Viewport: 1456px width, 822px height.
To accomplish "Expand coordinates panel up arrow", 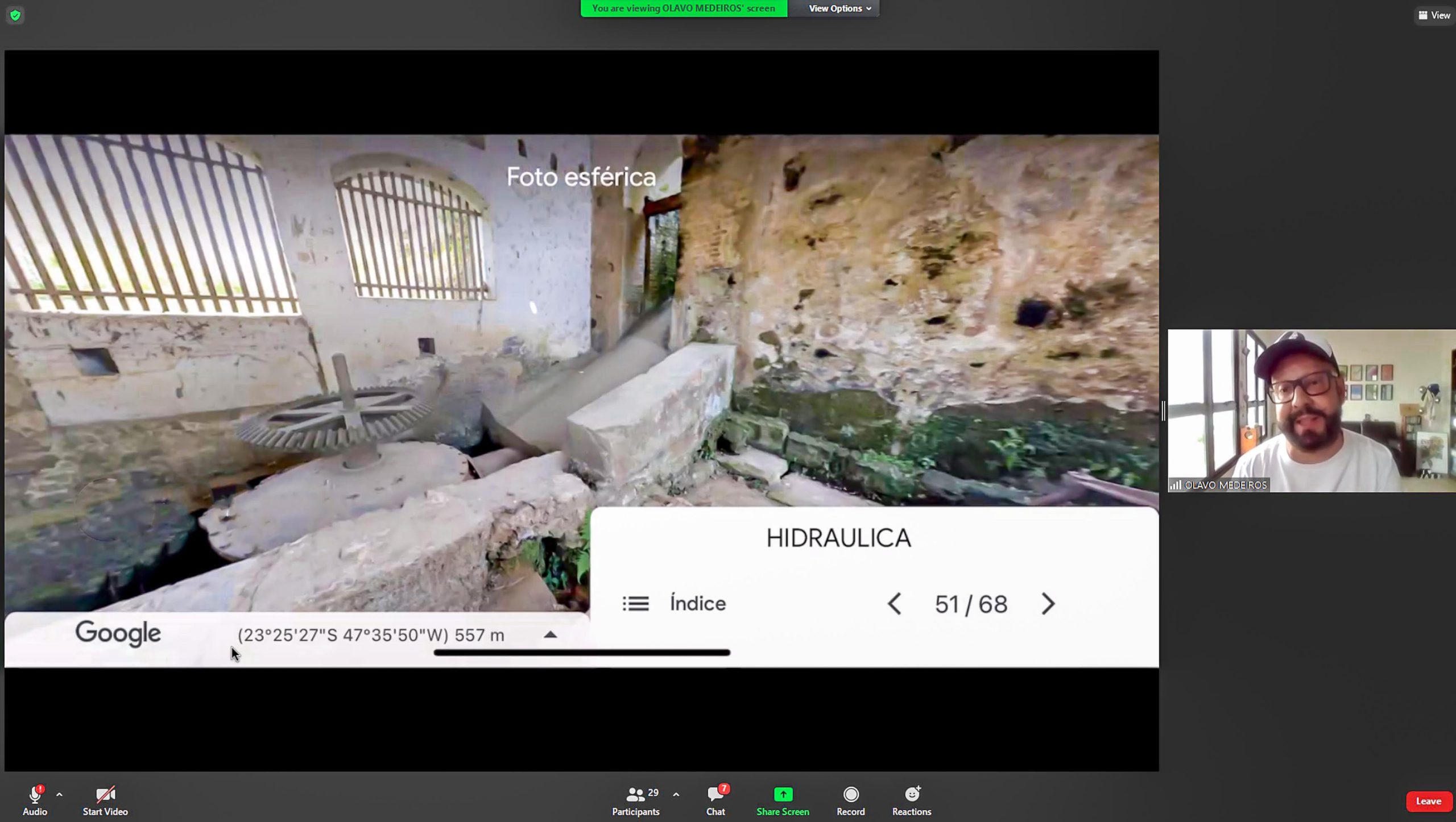I will (550, 634).
